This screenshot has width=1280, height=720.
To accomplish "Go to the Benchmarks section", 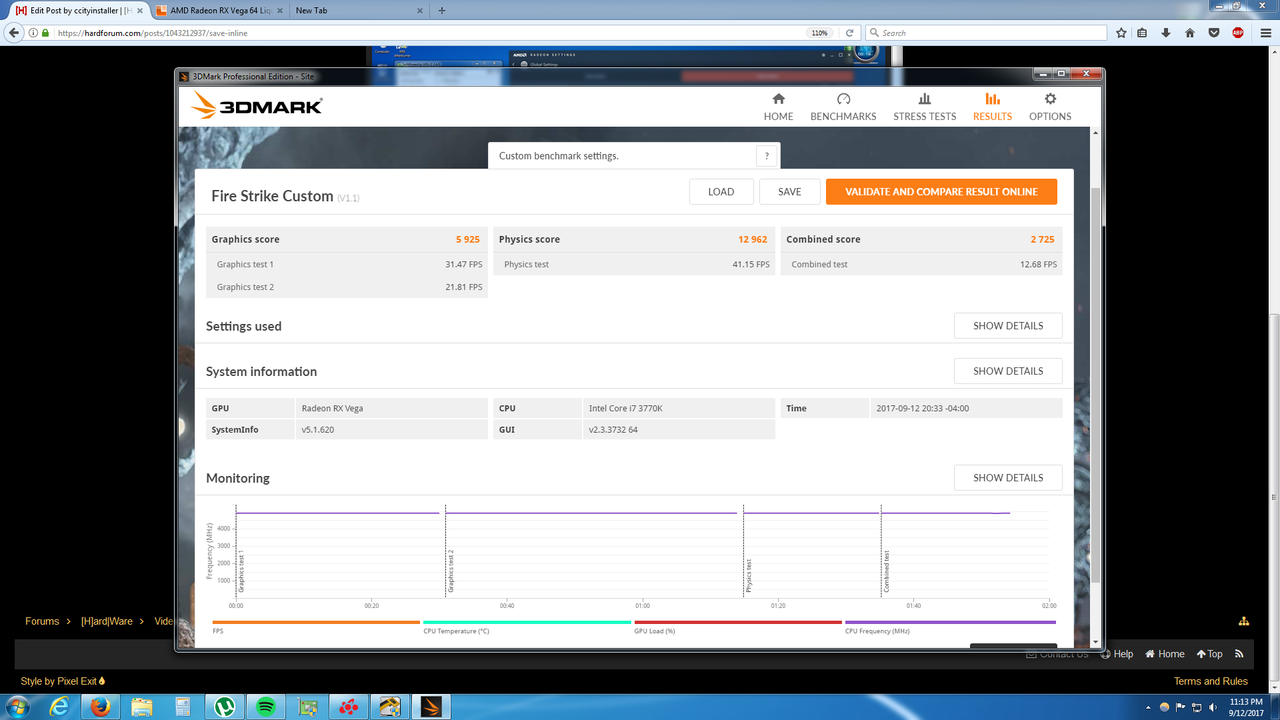I will (843, 107).
